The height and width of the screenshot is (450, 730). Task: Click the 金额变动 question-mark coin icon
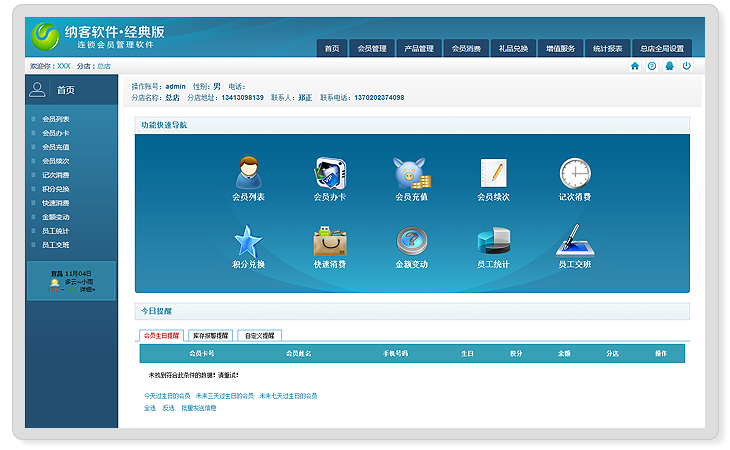tap(411, 242)
